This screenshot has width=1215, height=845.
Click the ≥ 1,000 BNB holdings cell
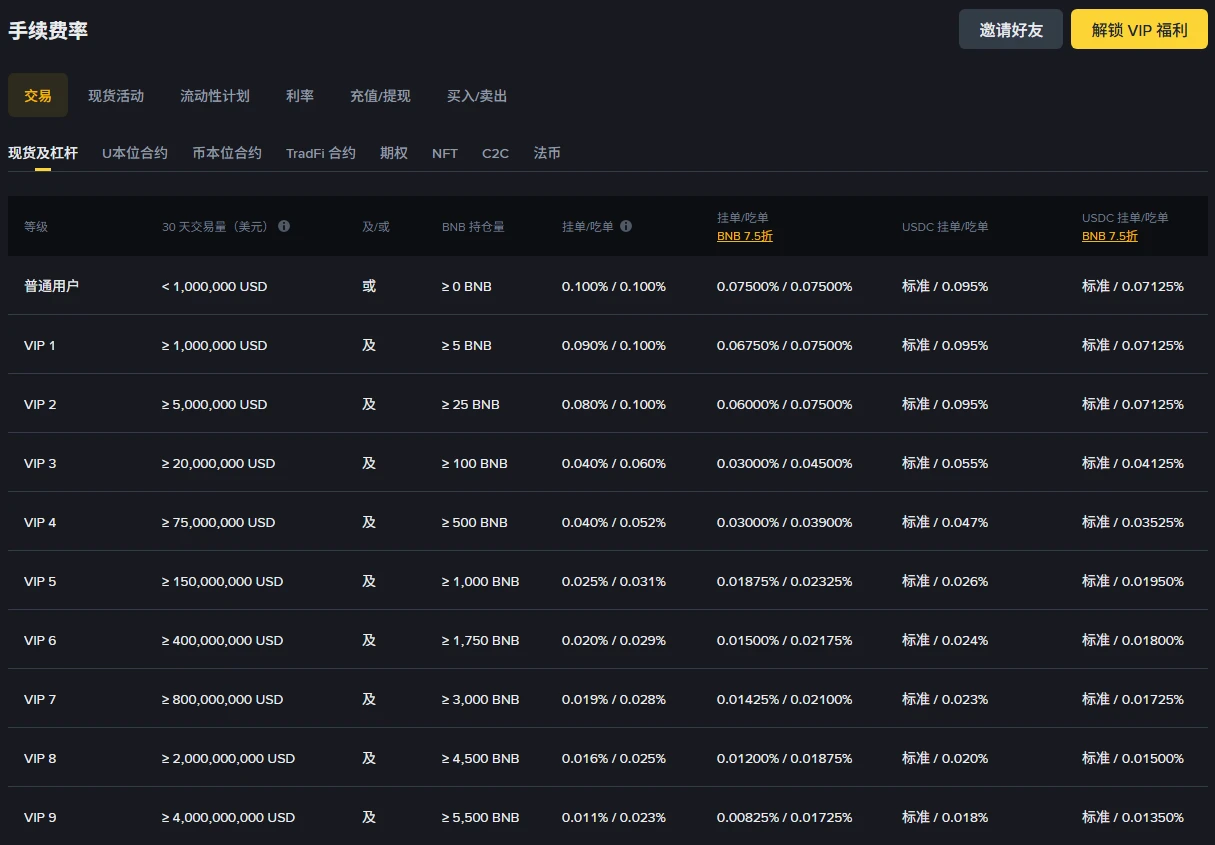(481, 581)
